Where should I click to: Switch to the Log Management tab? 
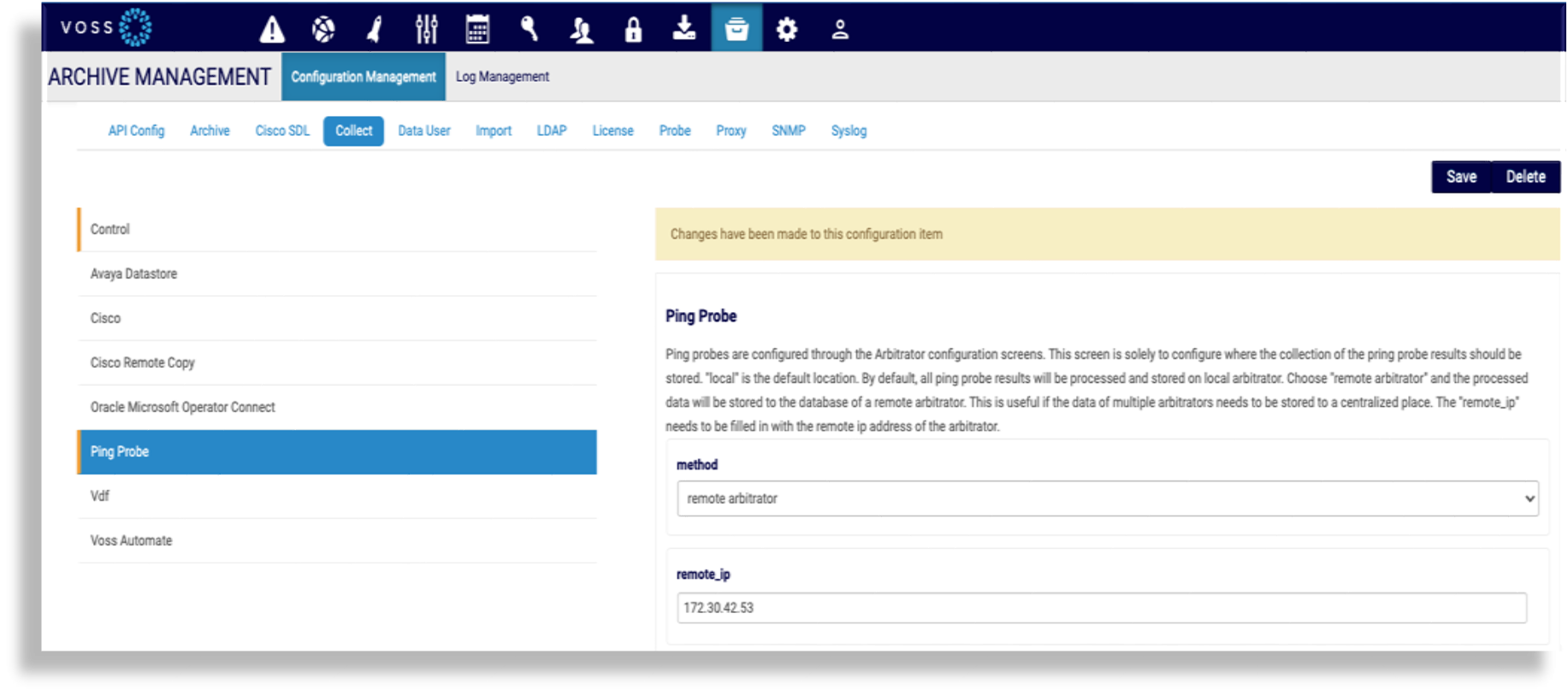(502, 77)
